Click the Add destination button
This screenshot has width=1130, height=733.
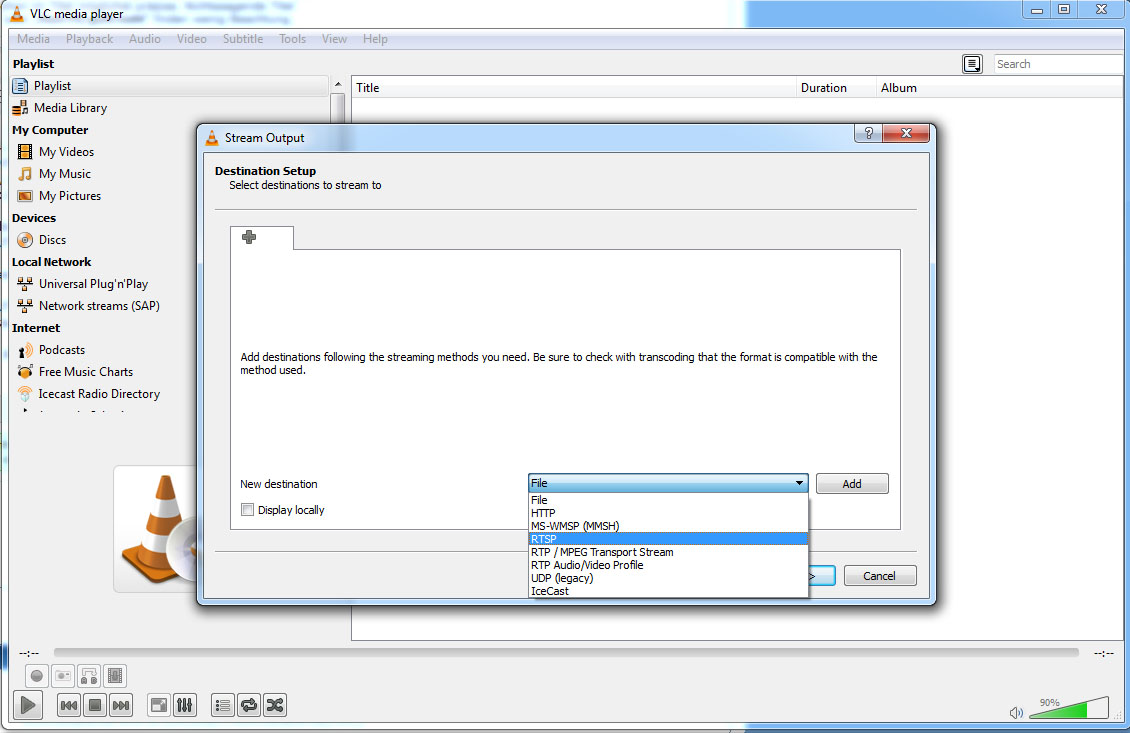pos(852,484)
